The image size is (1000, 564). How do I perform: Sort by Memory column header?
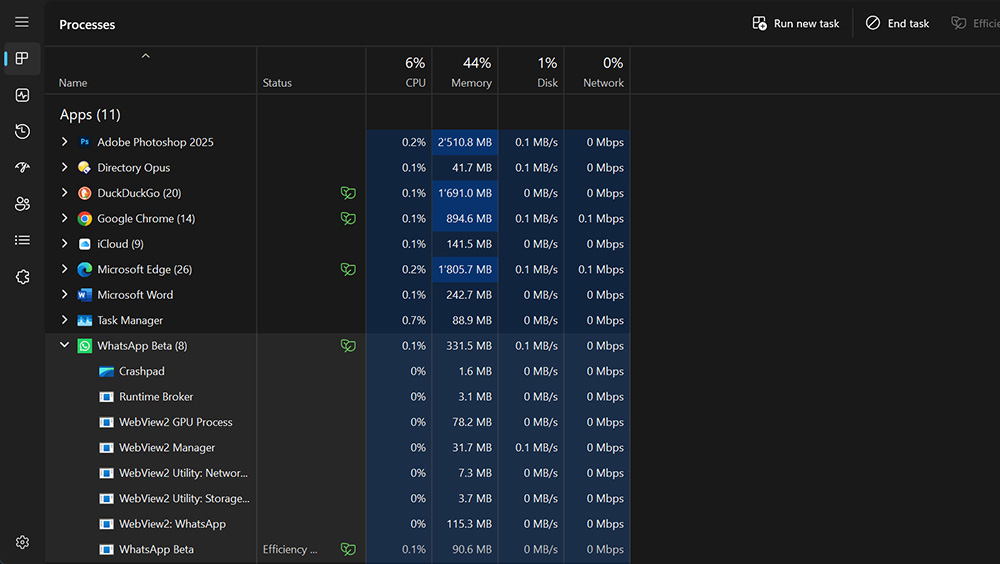[x=465, y=71]
